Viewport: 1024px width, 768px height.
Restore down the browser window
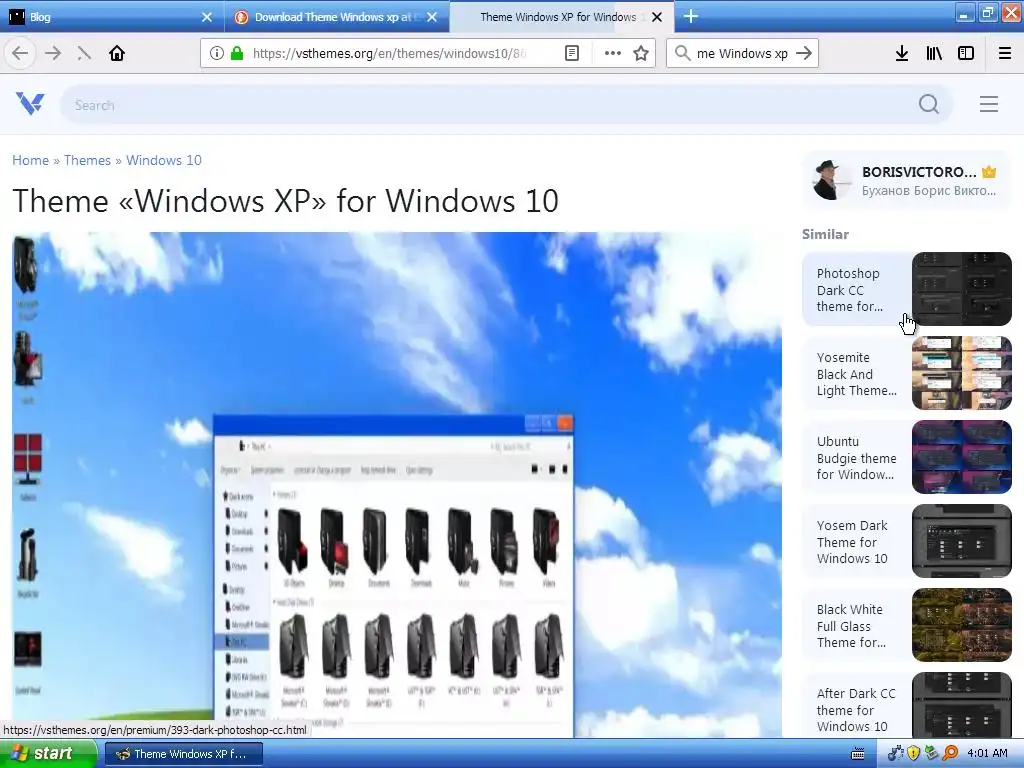[x=987, y=13]
